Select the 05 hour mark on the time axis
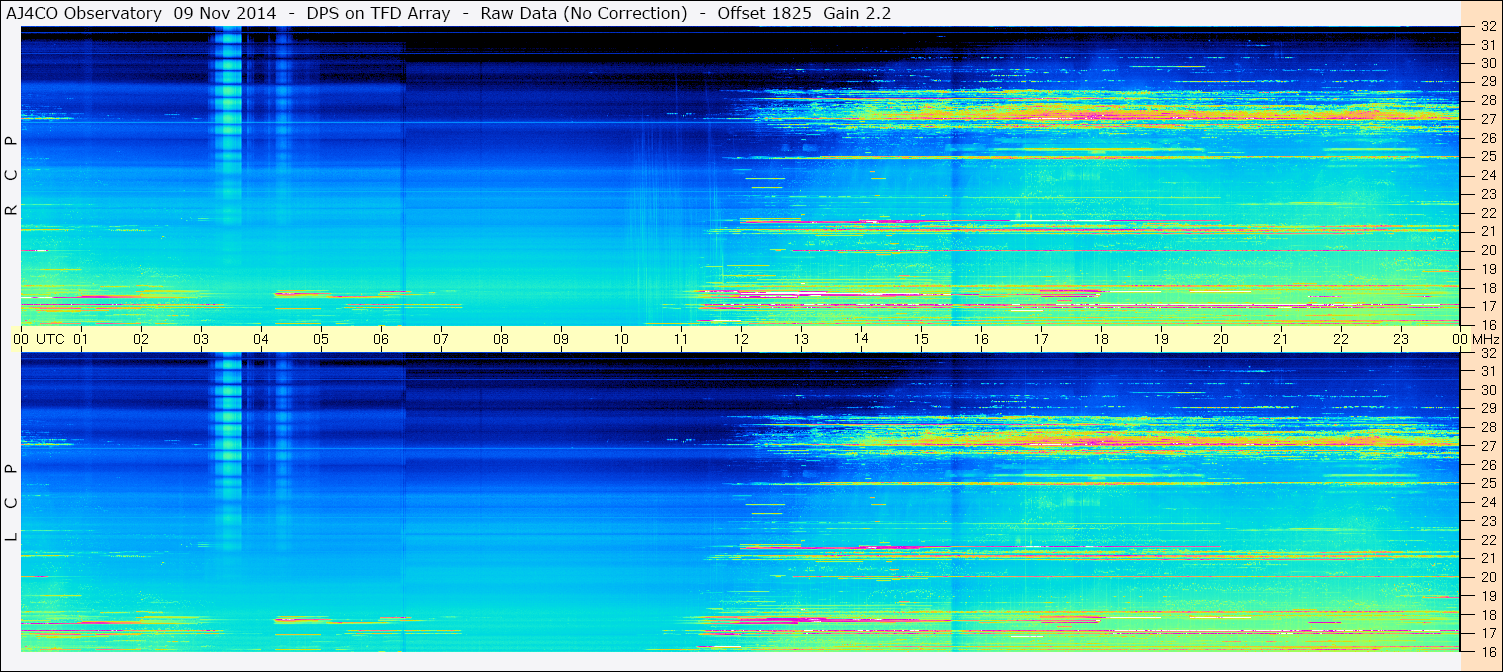This screenshot has height=672, width=1503. [x=321, y=339]
